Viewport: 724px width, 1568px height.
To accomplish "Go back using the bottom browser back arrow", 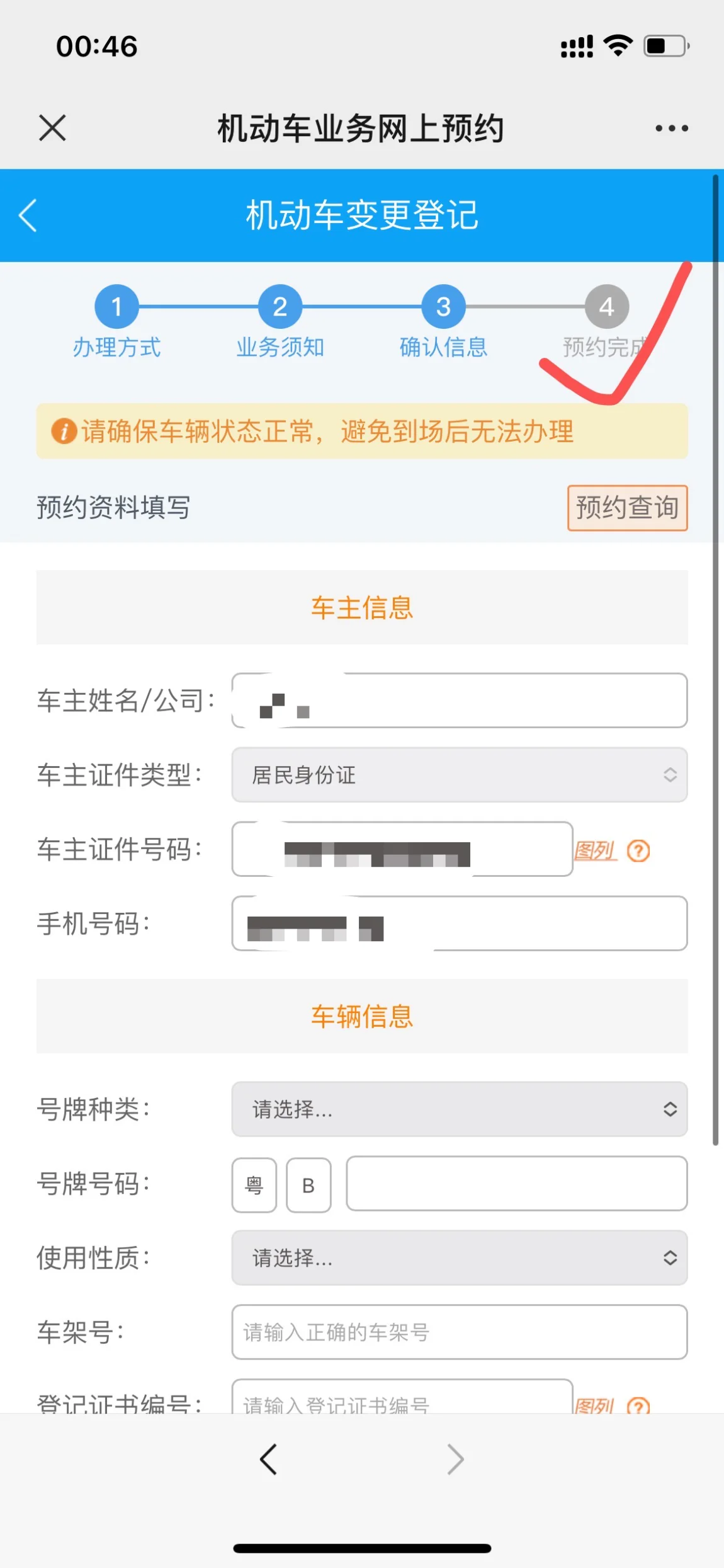I will [x=268, y=1459].
